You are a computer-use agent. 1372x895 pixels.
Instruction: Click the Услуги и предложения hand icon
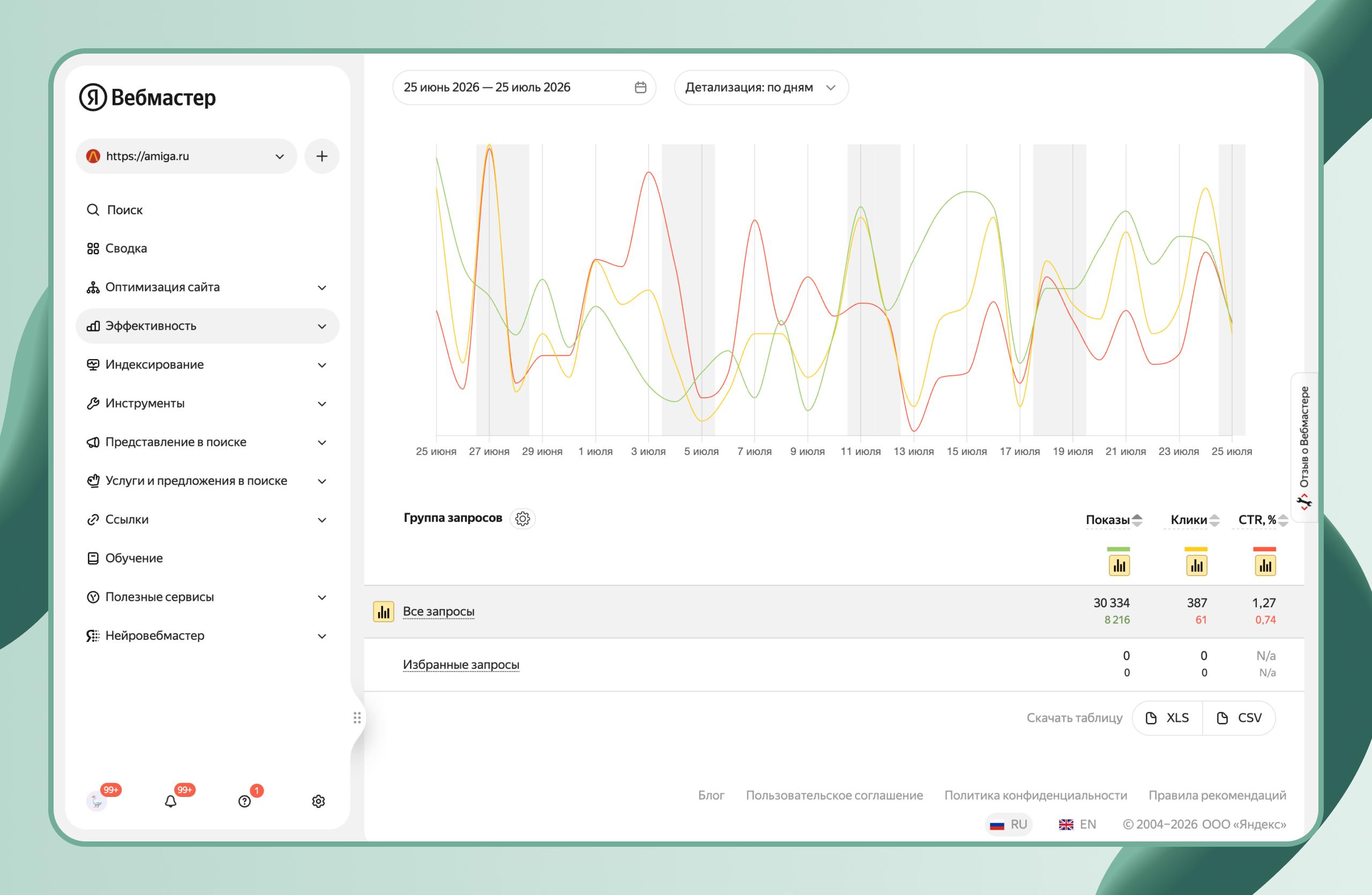93,481
